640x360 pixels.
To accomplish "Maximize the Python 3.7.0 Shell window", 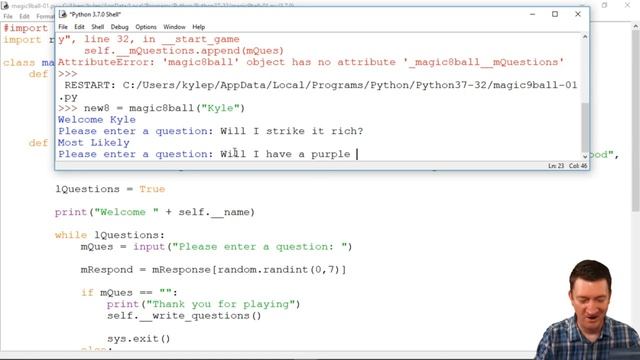I will [x=555, y=14].
